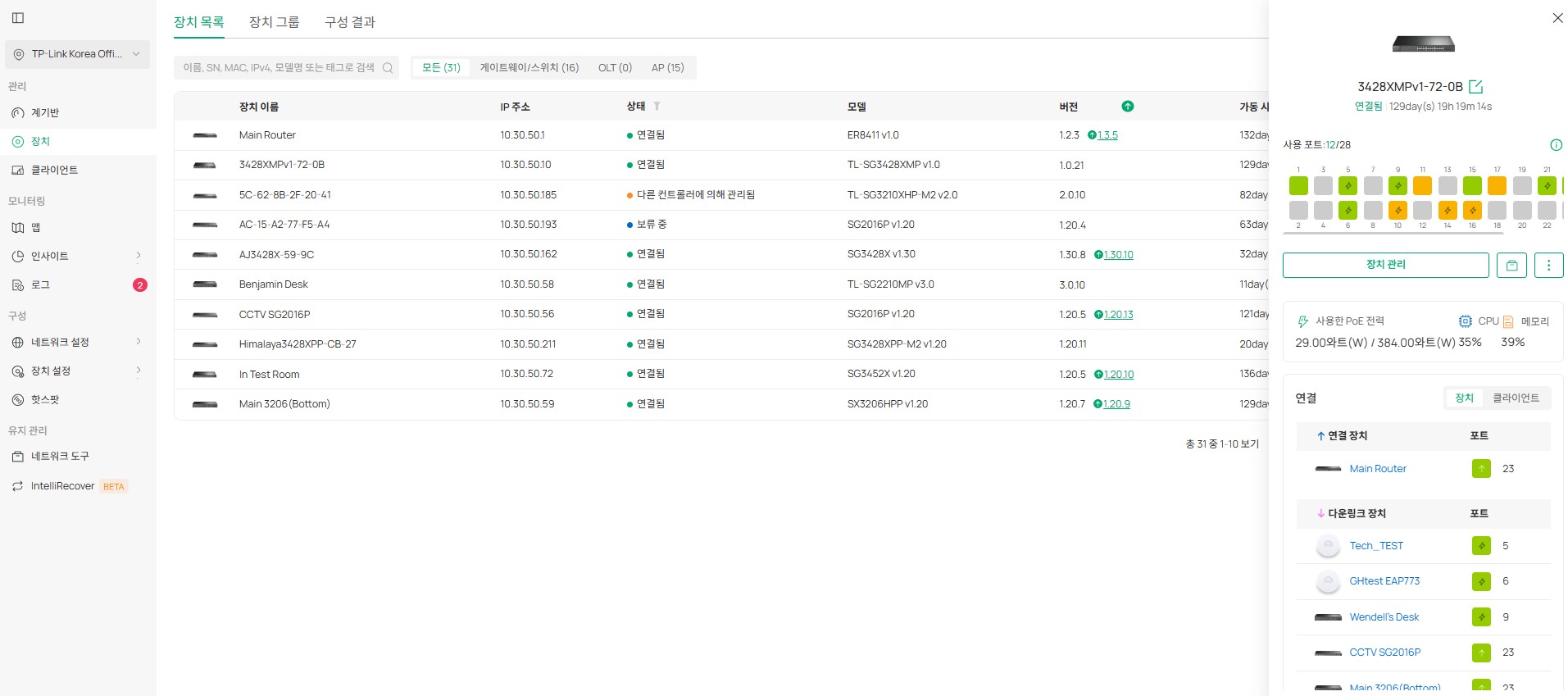
Task: Open the TP-Link Korea Office site dropdown
Action: pyautogui.click(x=77, y=54)
